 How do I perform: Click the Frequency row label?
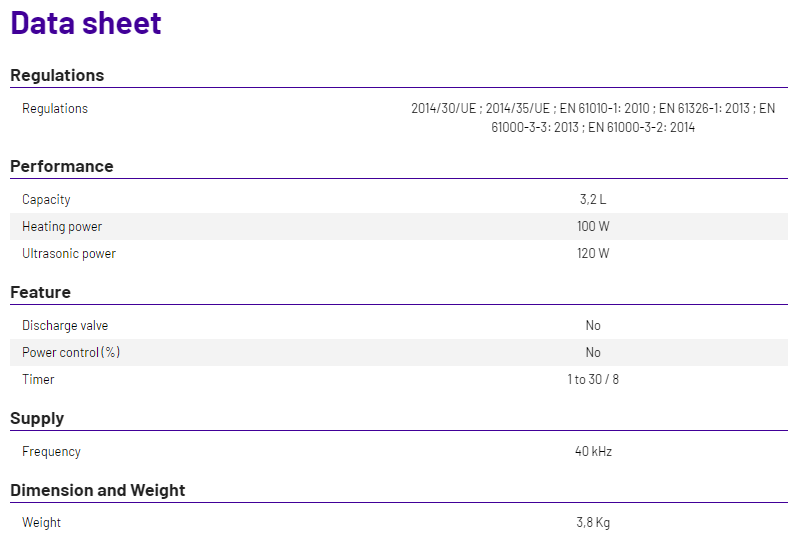click(x=51, y=452)
